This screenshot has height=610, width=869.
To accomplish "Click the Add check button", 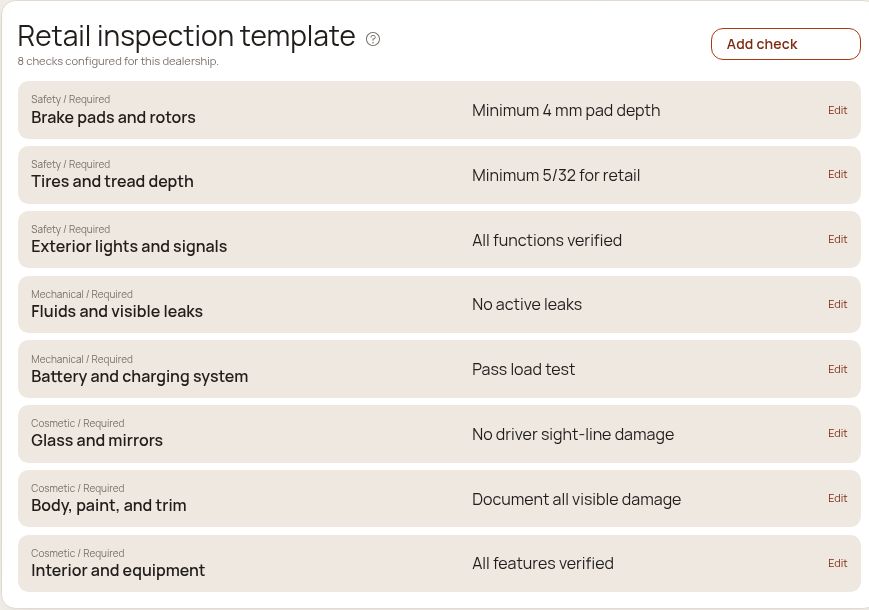I will [785, 44].
